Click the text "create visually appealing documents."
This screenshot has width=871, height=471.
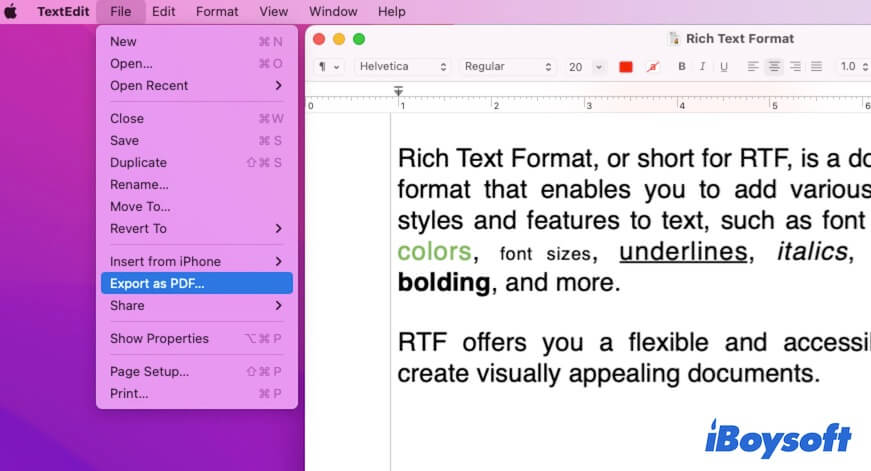click(x=609, y=373)
